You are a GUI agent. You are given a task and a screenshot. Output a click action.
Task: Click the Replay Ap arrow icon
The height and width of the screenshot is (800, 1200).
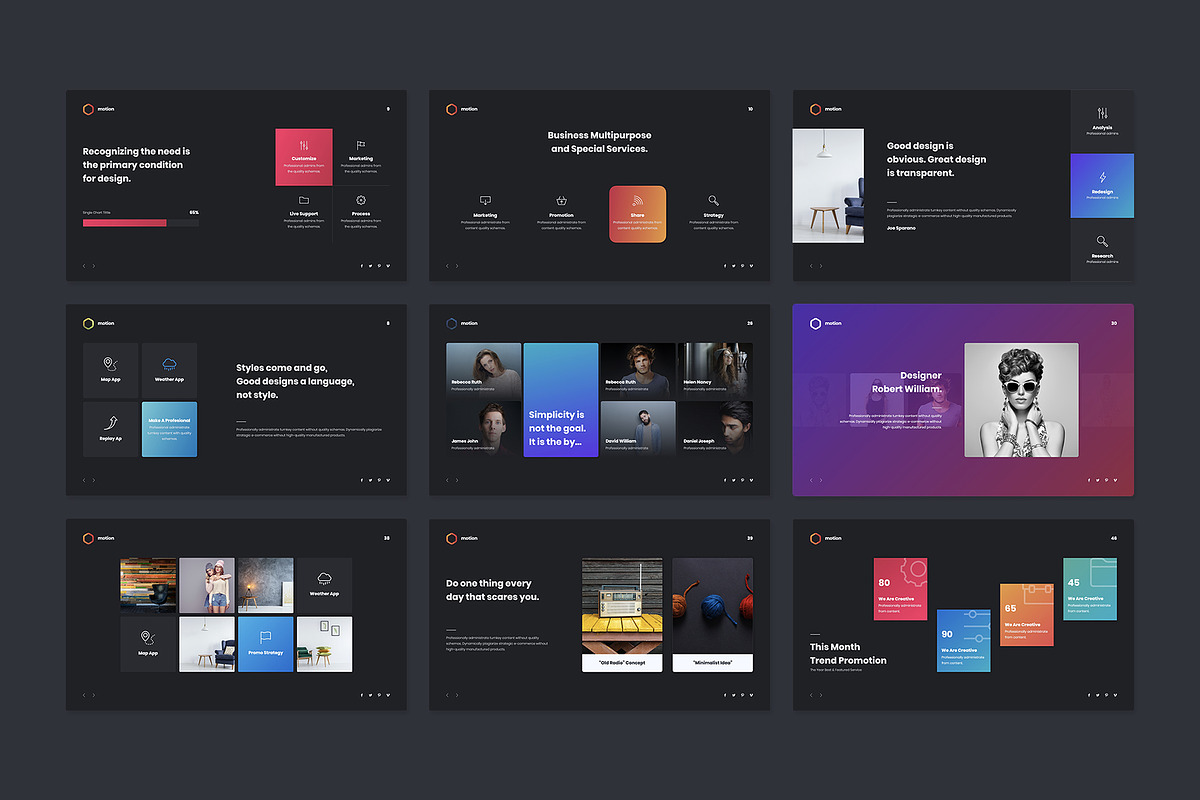pos(111,423)
